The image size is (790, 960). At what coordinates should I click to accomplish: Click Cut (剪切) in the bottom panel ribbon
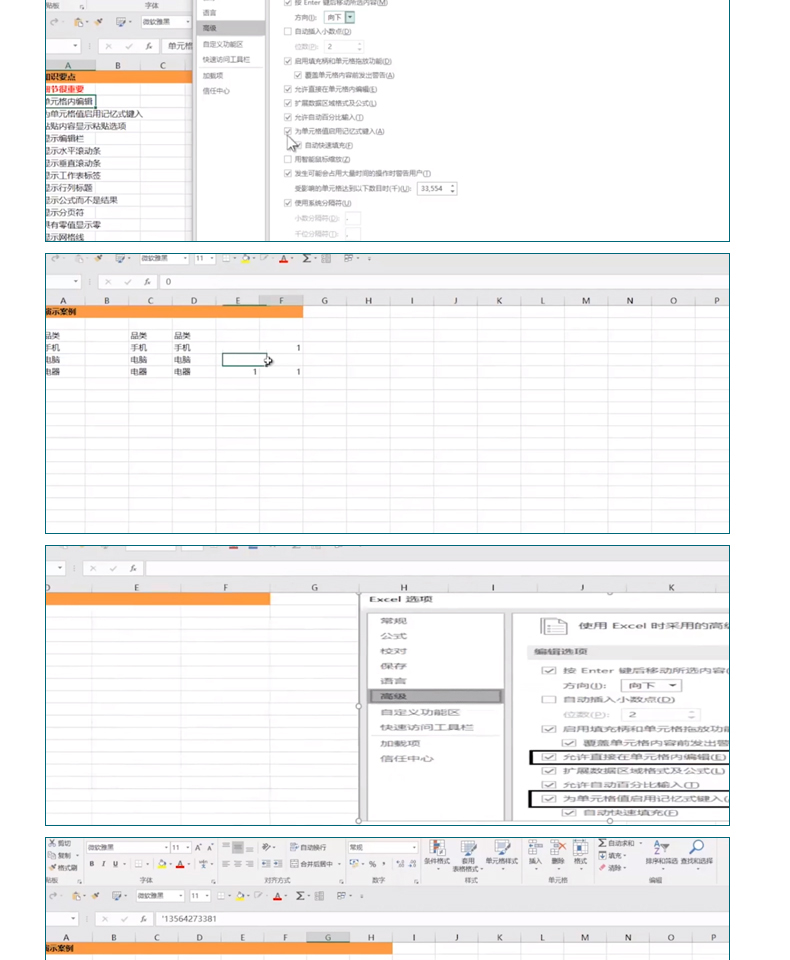(x=60, y=843)
